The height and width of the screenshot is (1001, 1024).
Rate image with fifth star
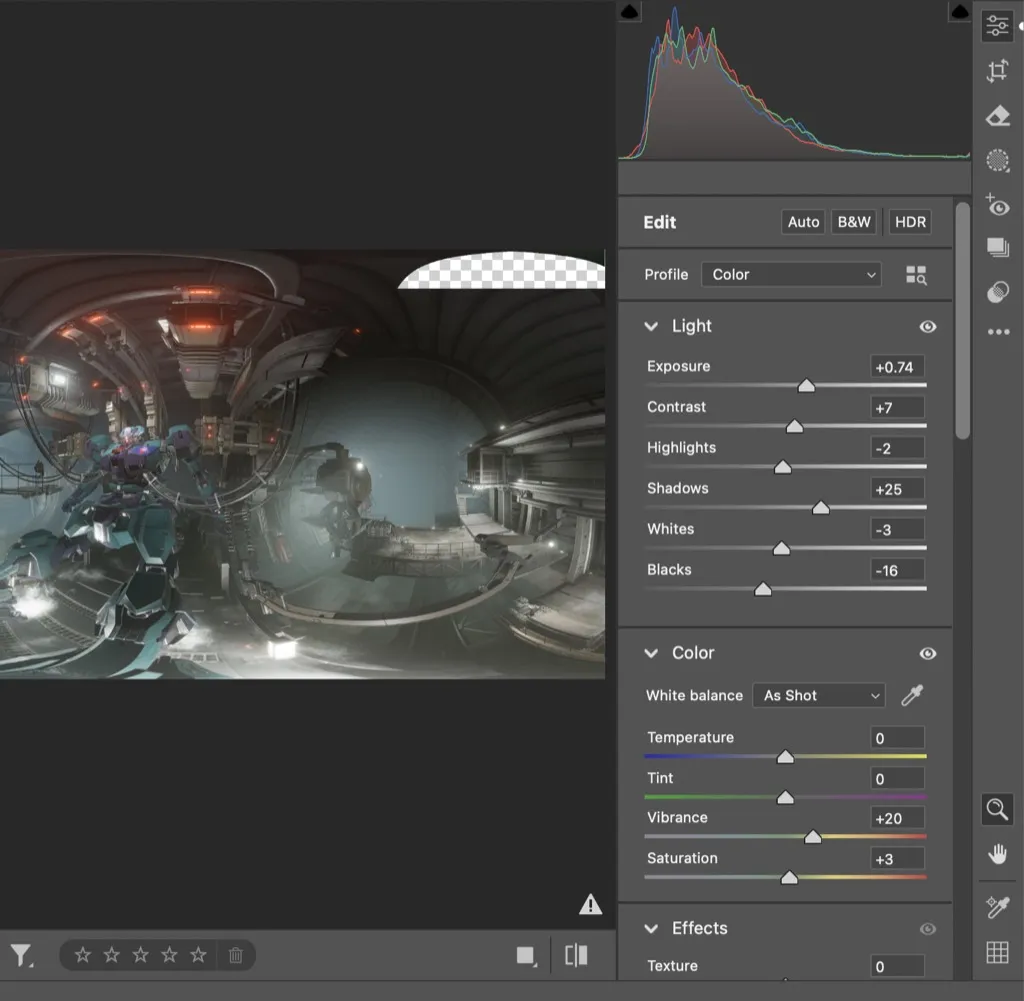198,955
